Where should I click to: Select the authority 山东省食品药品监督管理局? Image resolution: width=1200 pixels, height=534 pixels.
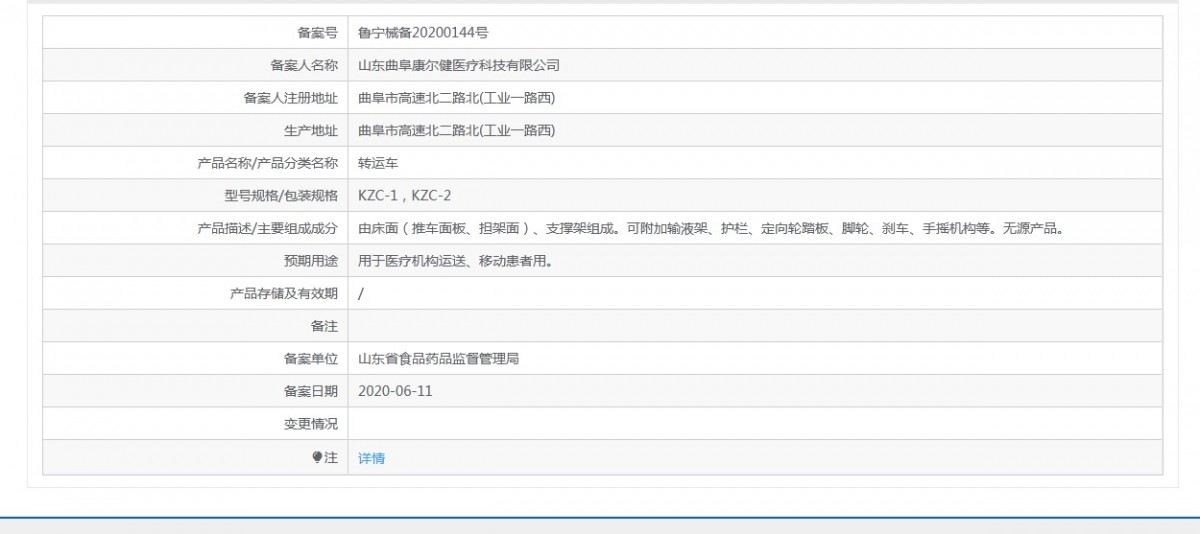[439, 359]
